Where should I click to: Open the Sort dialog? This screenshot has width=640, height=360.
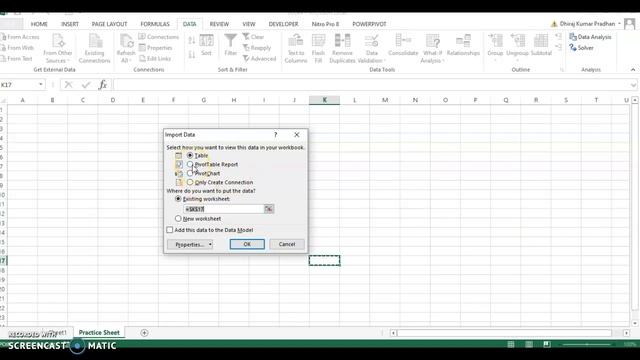point(207,45)
